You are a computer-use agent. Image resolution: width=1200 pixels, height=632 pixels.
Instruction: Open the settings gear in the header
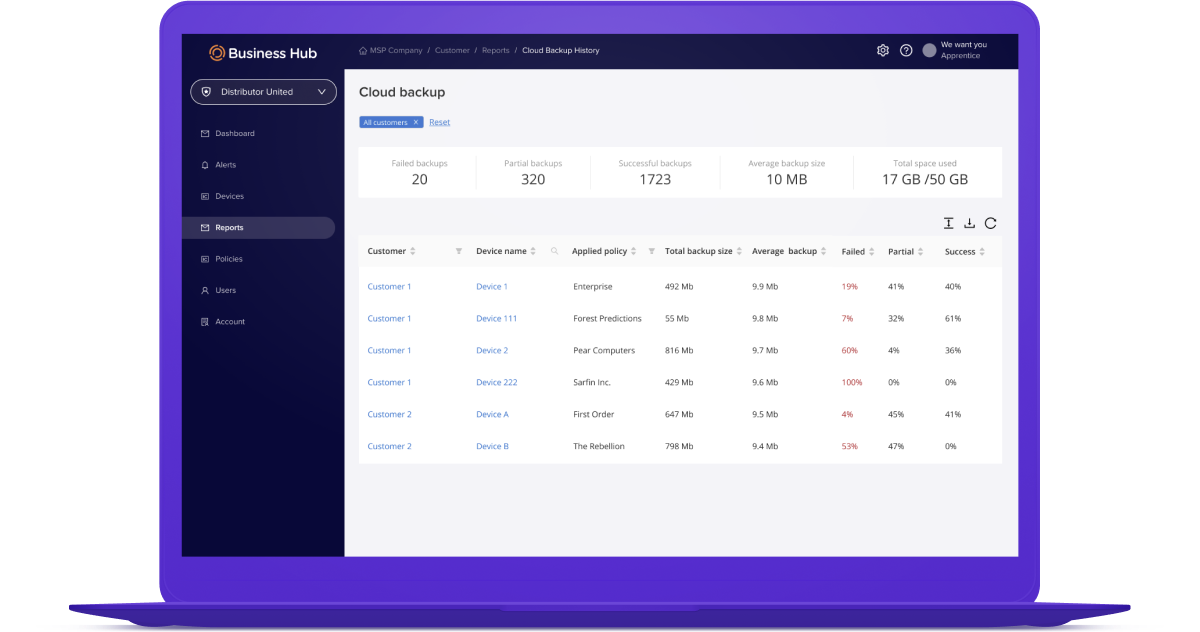click(883, 50)
